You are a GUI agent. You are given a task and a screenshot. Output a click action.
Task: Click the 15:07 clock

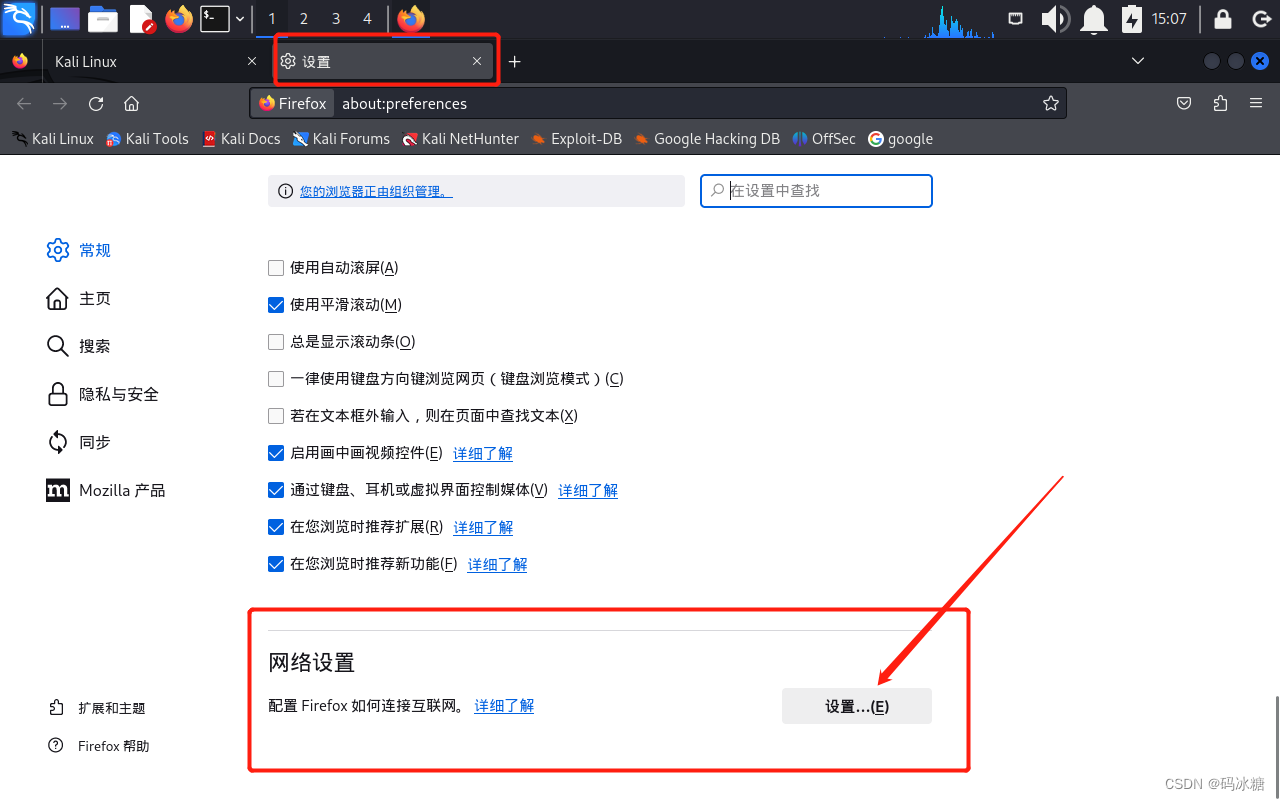1169,19
